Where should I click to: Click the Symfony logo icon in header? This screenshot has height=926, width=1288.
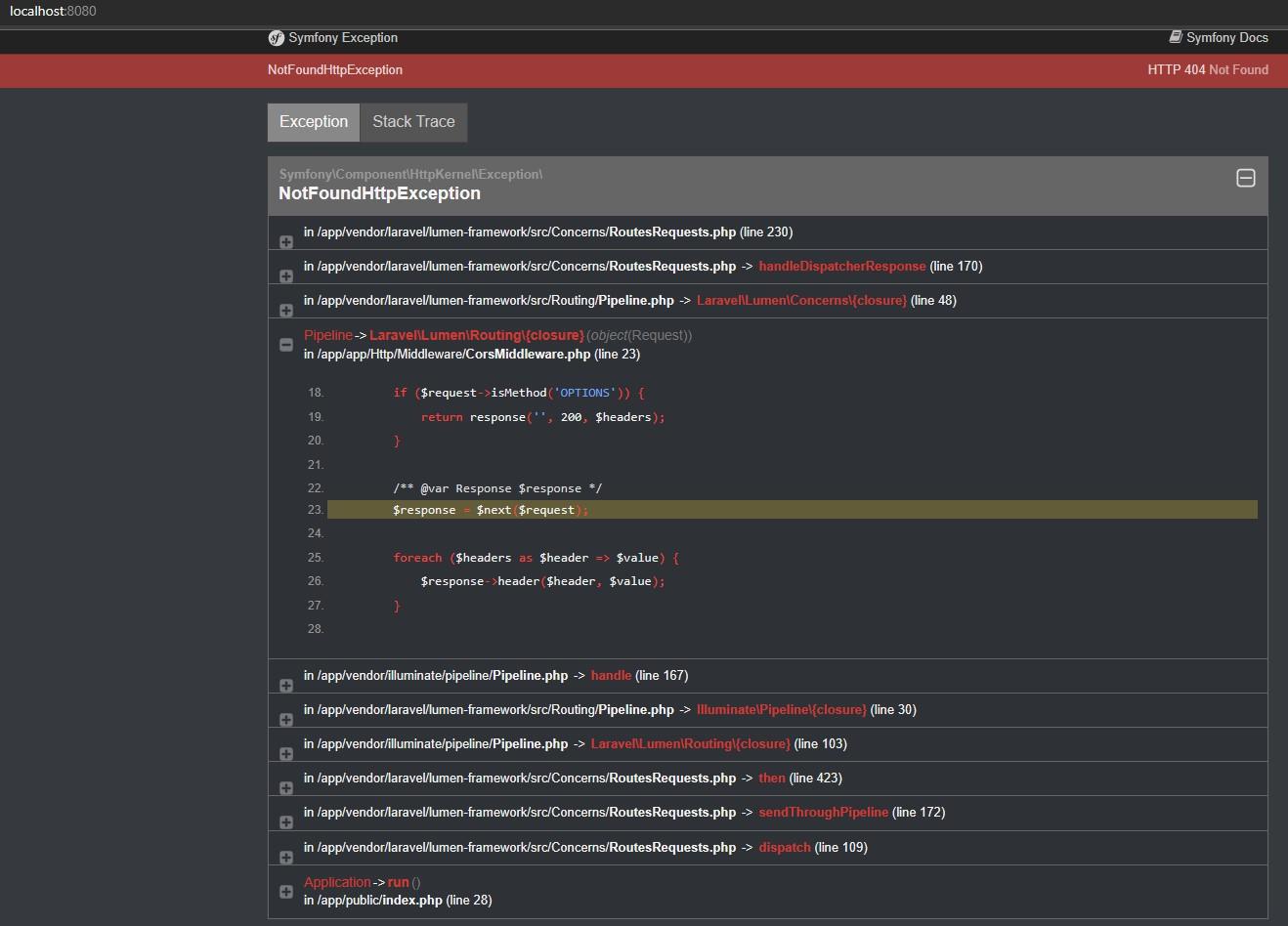[x=276, y=38]
